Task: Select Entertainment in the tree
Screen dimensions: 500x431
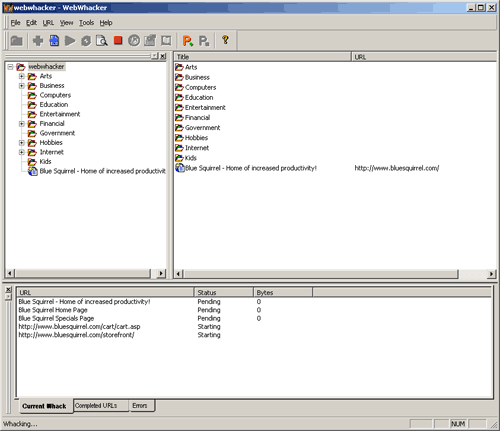Action: [60, 114]
